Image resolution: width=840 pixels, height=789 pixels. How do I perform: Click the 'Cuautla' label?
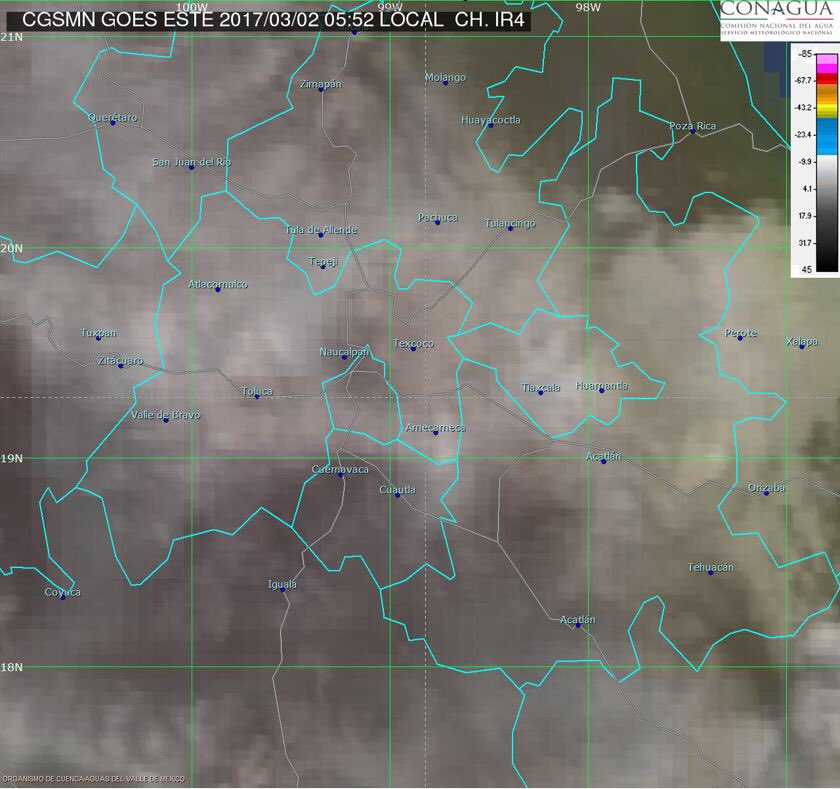[398, 490]
